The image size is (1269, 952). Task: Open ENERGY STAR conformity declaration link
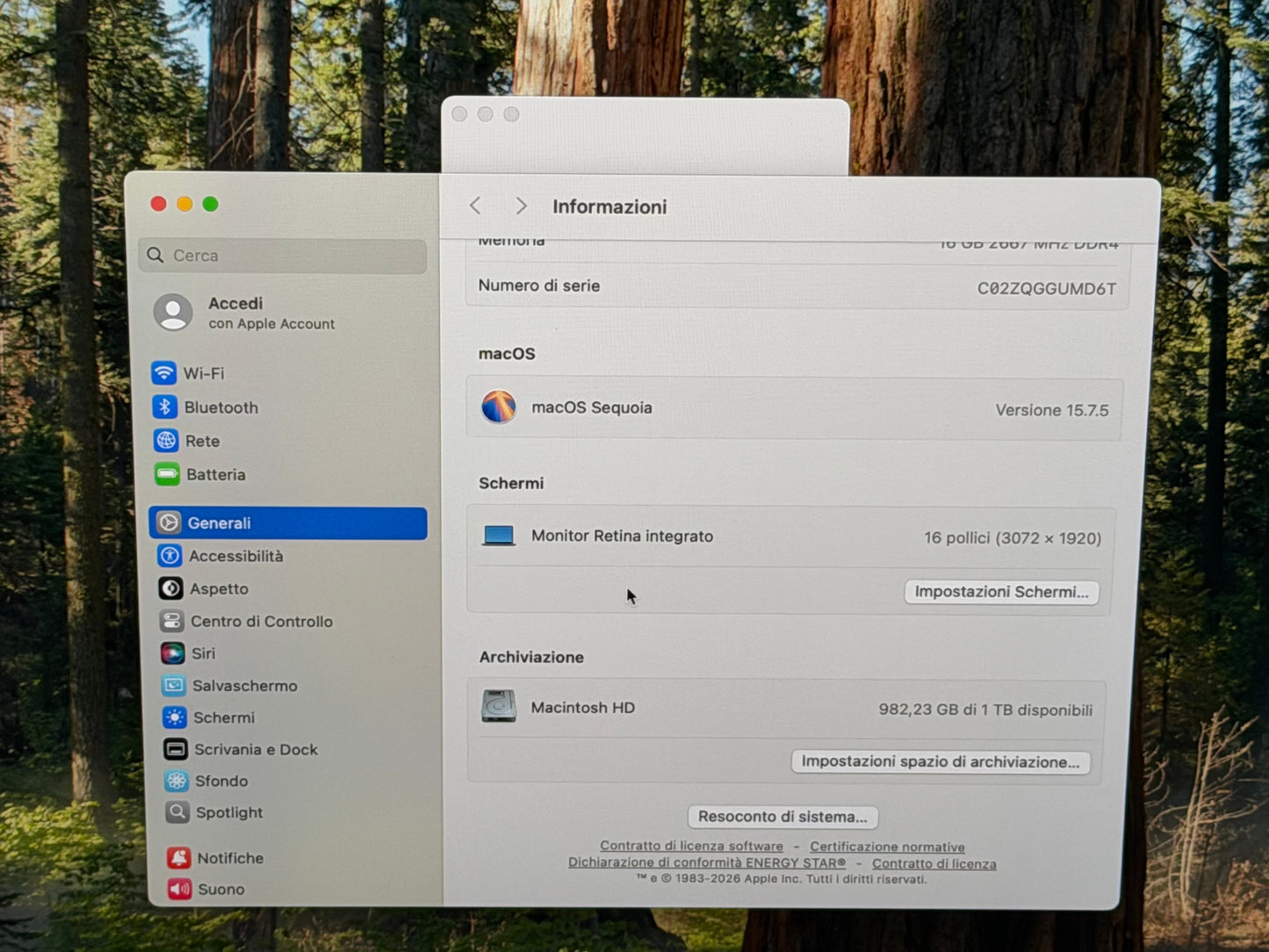[707, 862]
